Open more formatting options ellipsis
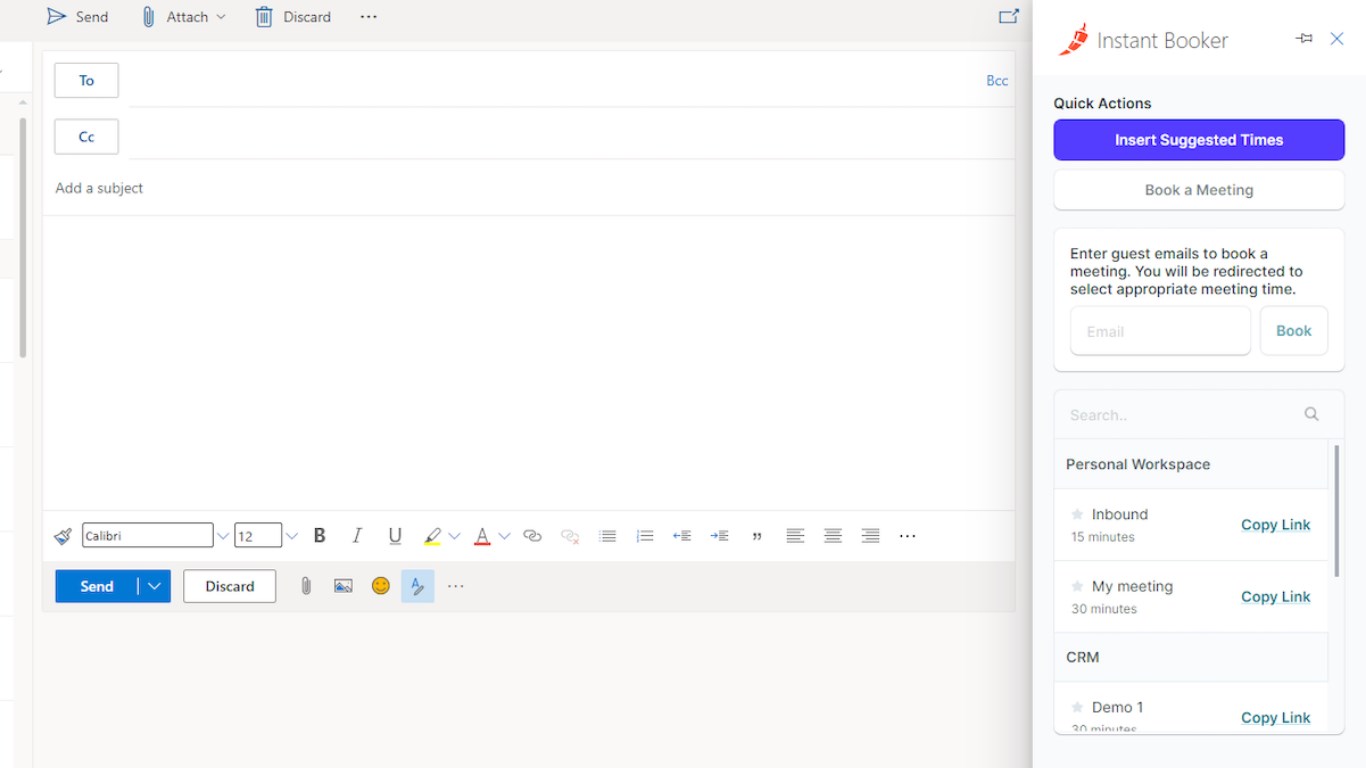 click(907, 536)
